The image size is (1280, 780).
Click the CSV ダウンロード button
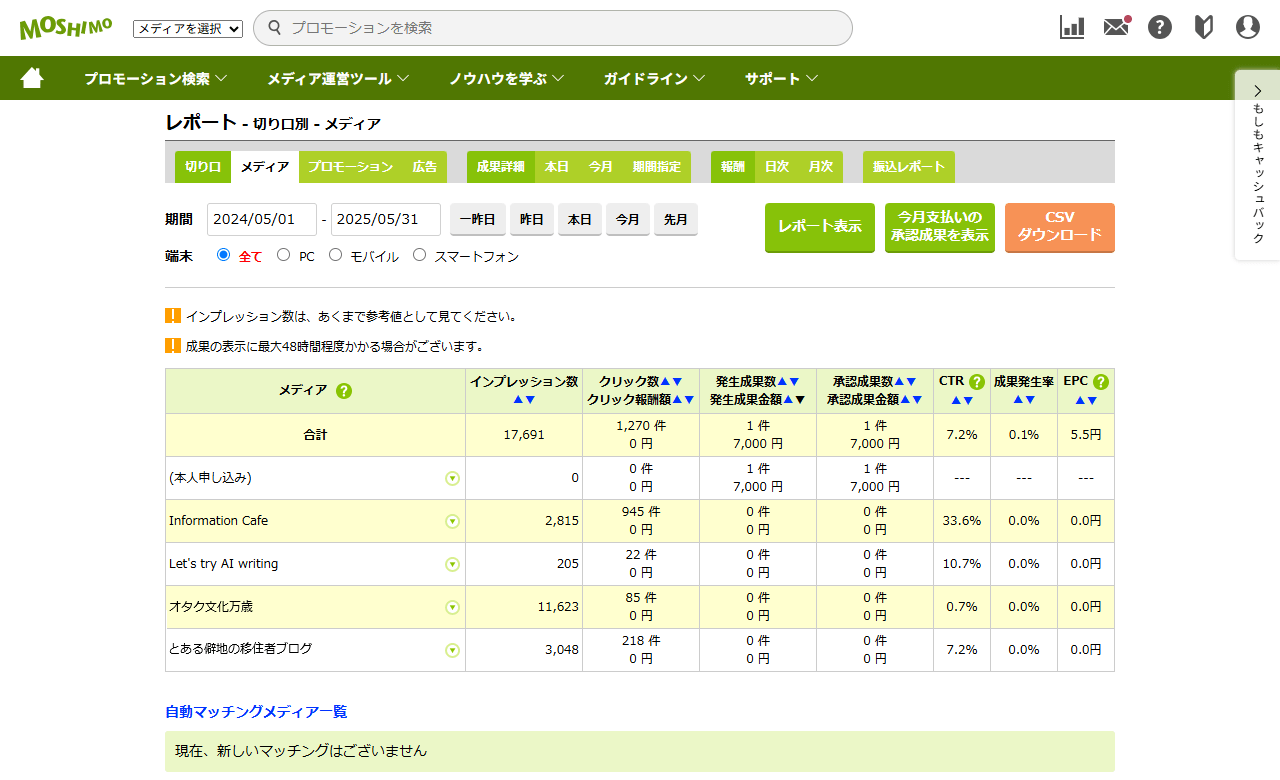[x=1059, y=227]
